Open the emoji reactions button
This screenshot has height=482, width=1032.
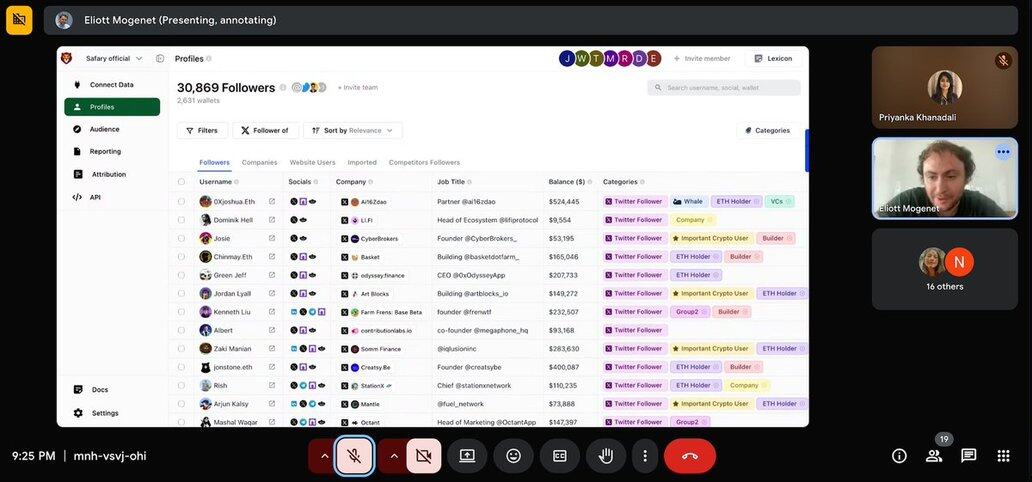click(513, 456)
